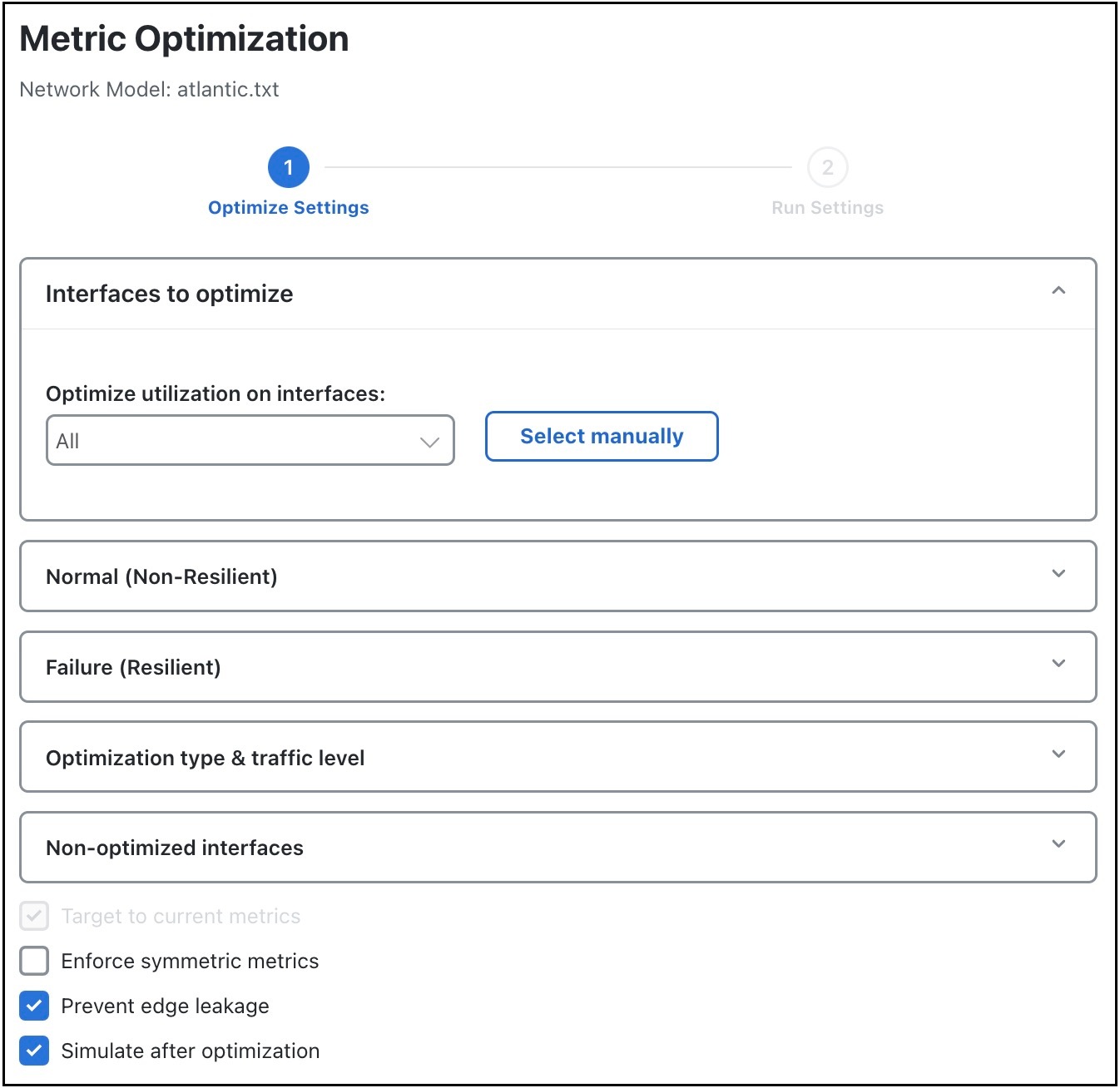This screenshot has height=1088, width=1120.
Task: Click the chevron on Normal (Non-Resilient)
Action: (x=1058, y=574)
